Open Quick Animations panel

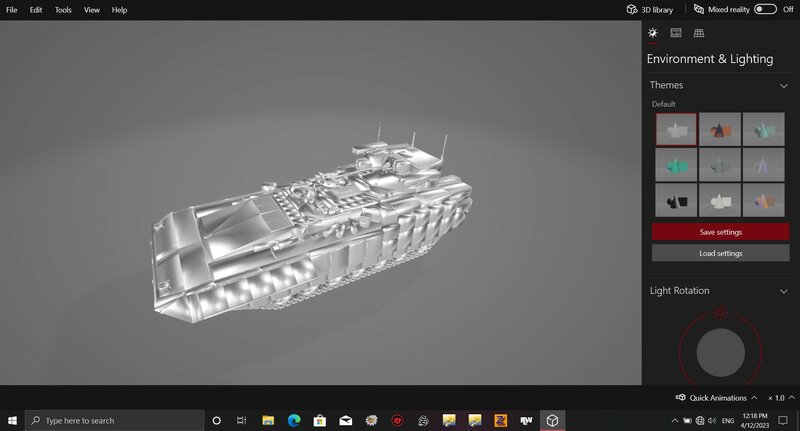click(x=718, y=398)
